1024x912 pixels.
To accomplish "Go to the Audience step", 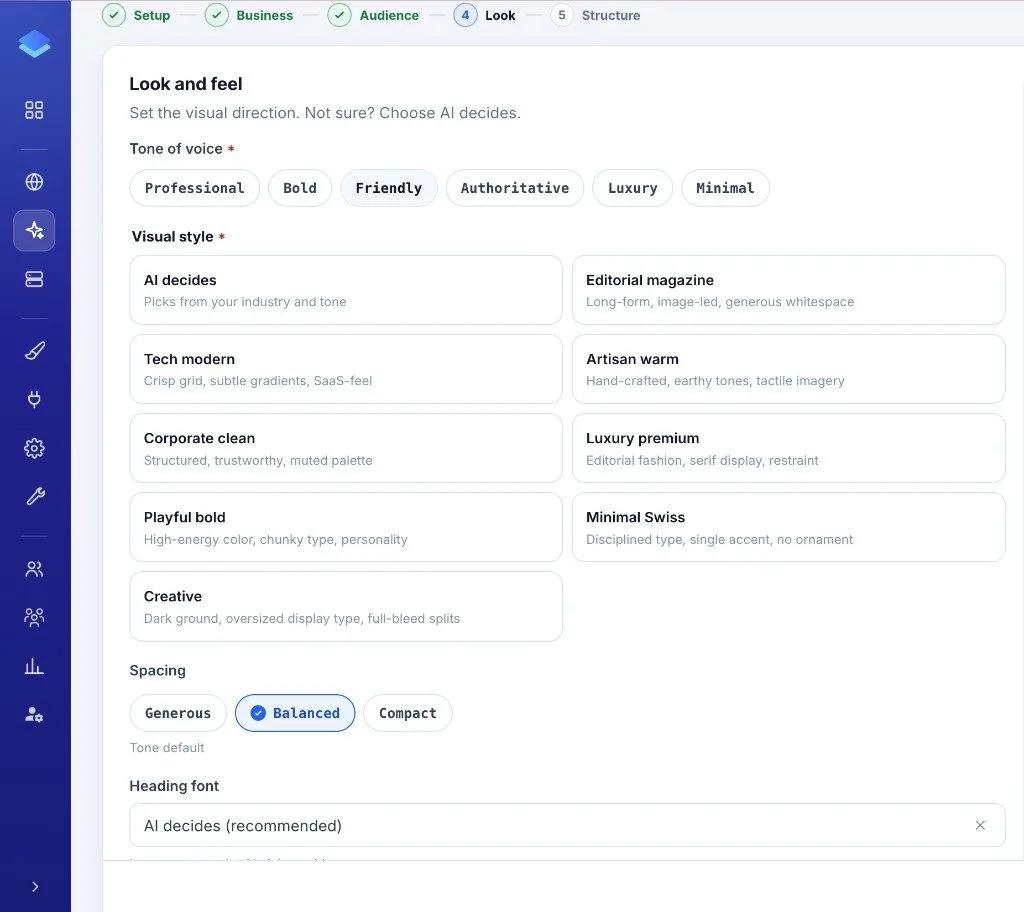I will click(374, 15).
